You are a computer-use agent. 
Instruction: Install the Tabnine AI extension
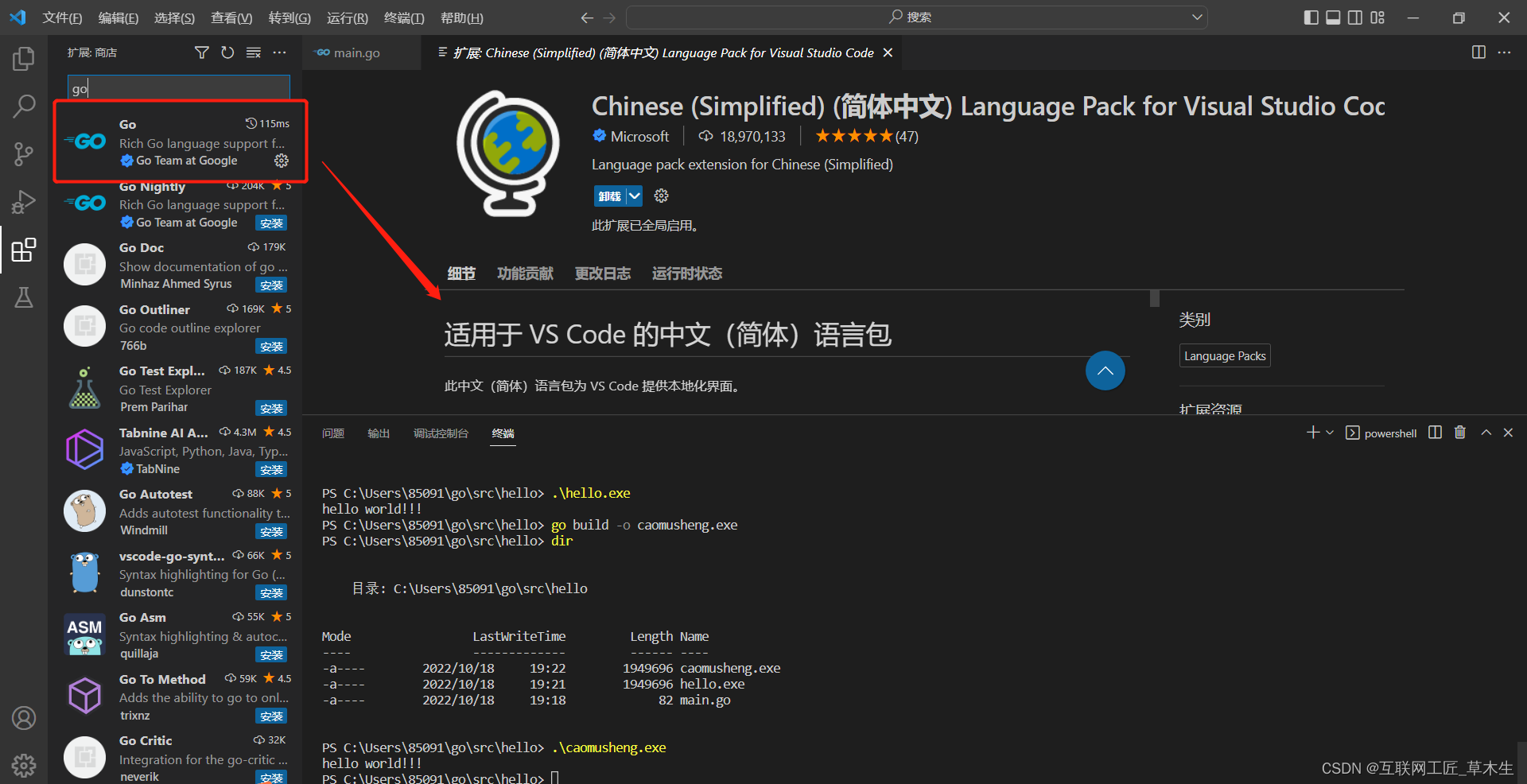click(x=271, y=470)
